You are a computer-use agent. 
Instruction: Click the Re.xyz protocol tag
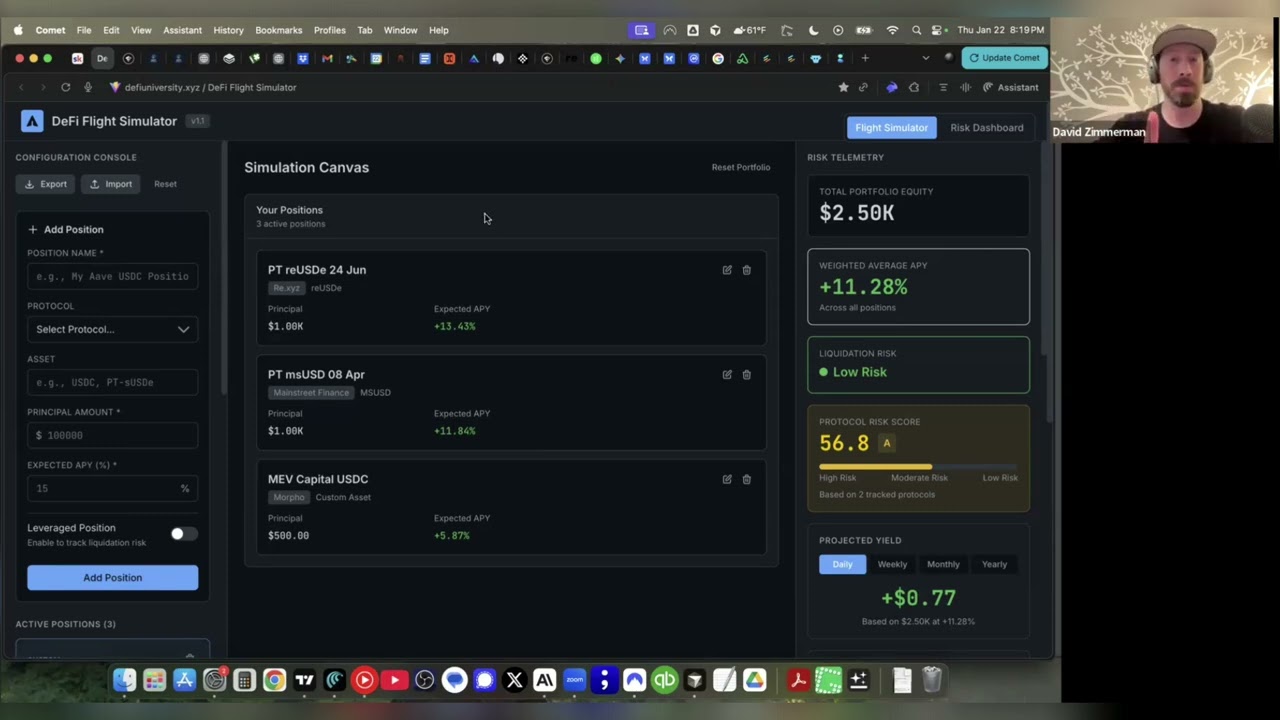[287, 288]
